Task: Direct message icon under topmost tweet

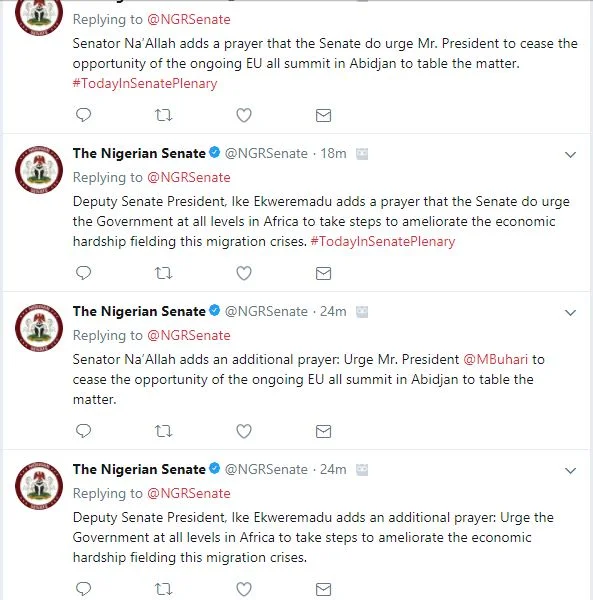Action: coord(323,116)
